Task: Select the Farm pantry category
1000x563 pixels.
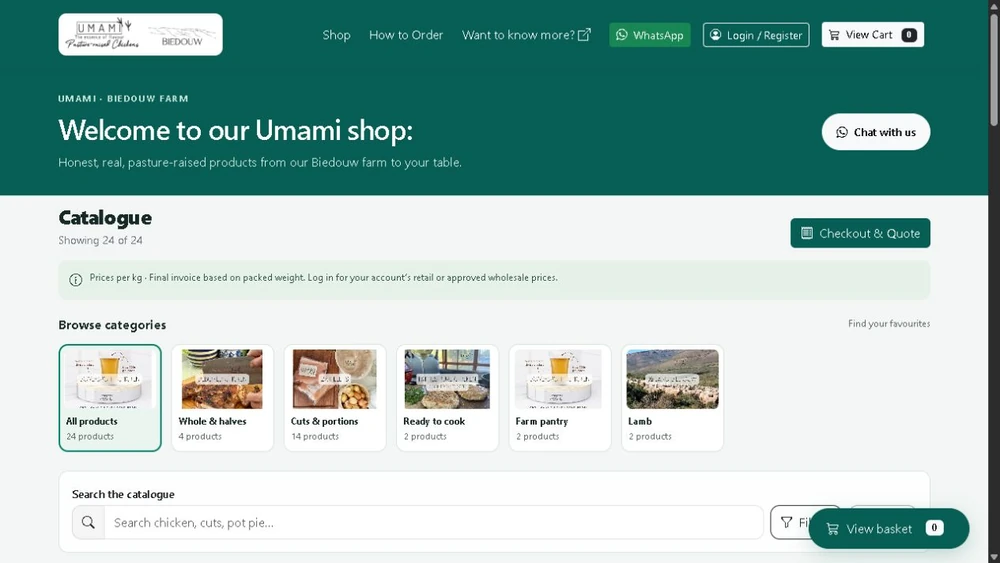Action: (560, 398)
